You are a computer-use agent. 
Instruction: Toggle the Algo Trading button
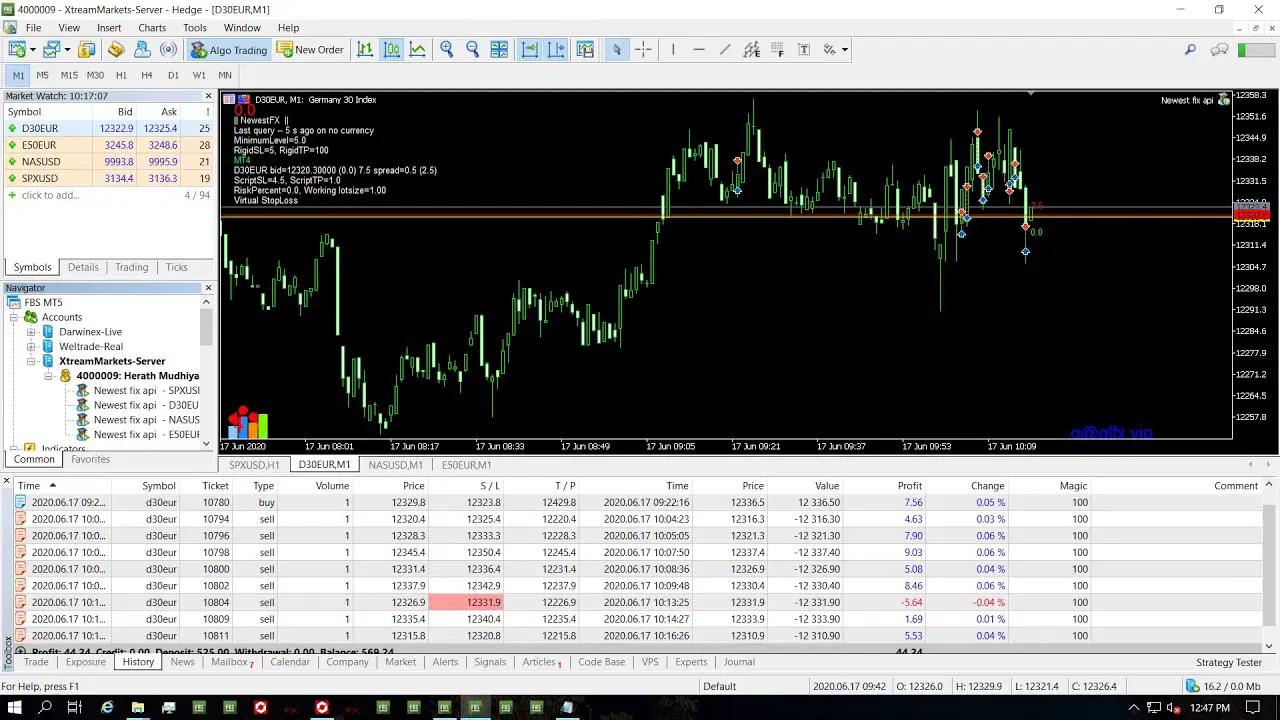[229, 49]
